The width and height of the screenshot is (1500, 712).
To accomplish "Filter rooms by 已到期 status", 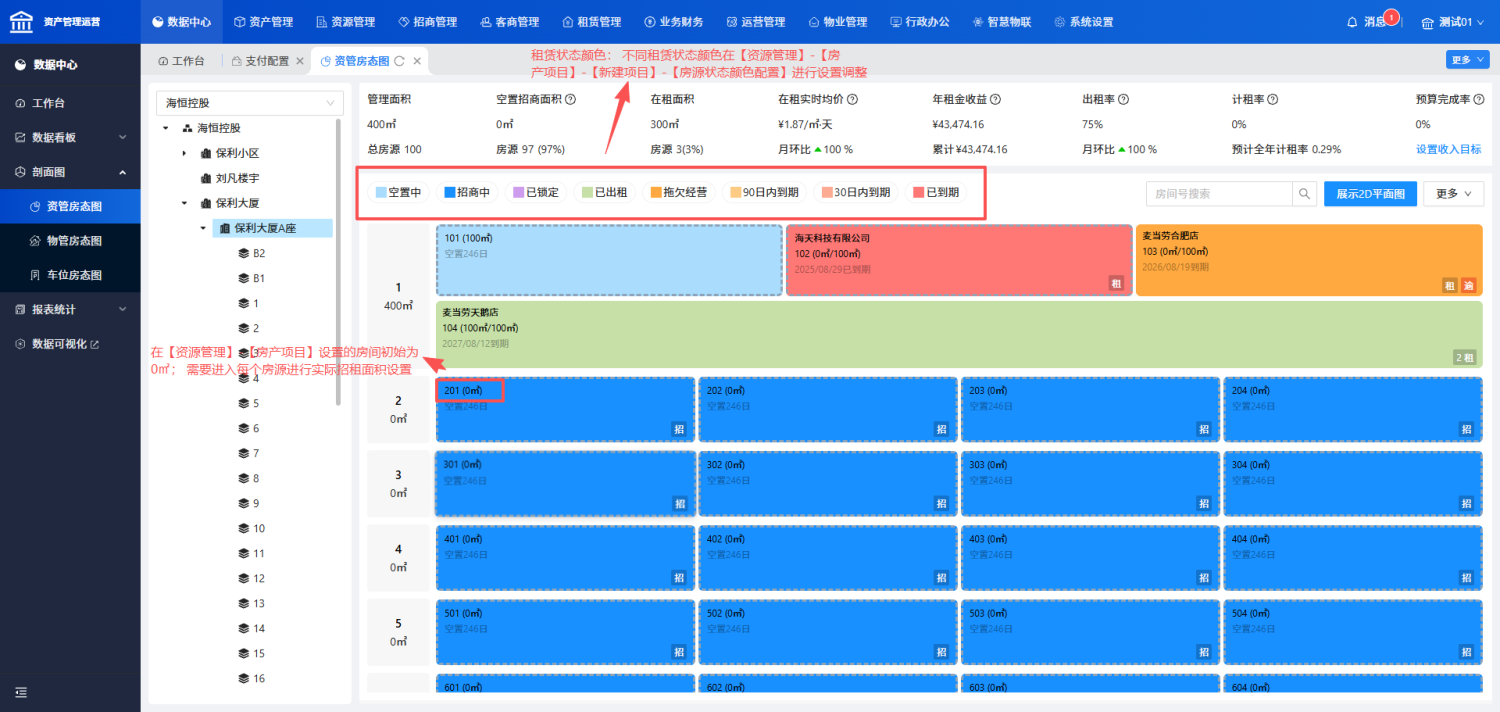I will pyautogui.click(x=936, y=192).
